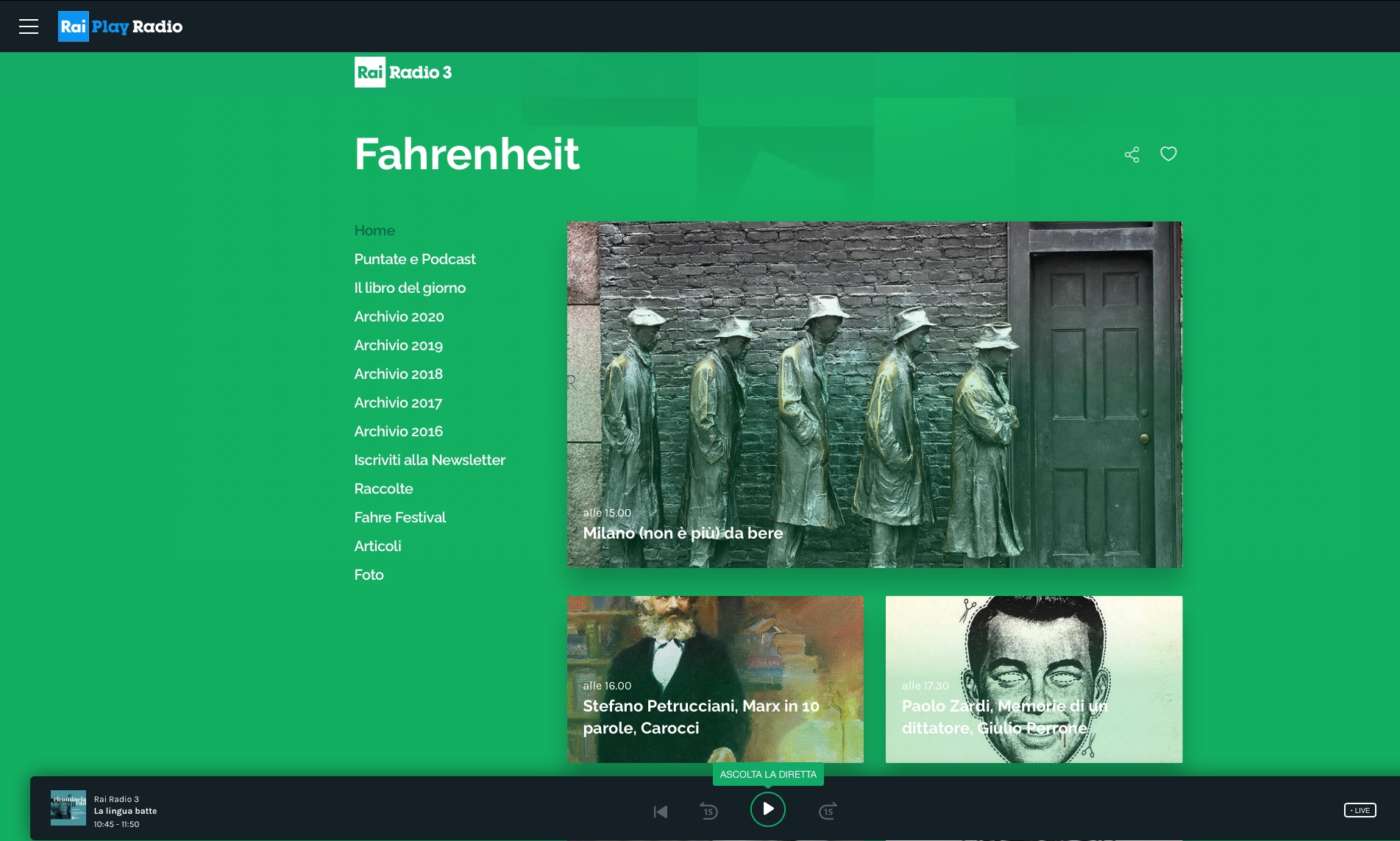Screen dimensions: 1400x841
Task: Open Archivio 2018
Action: pos(398,374)
